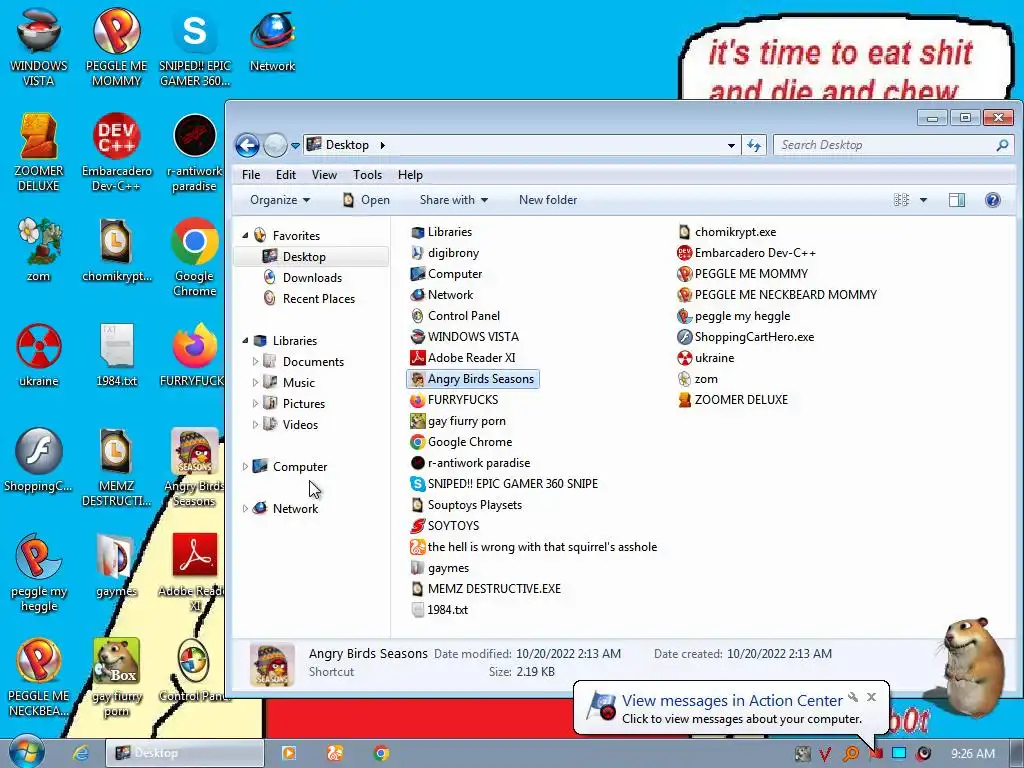The height and width of the screenshot is (768, 1024).
Task: Click the Explorer Forward button
Action: click(x=275, y=145)
